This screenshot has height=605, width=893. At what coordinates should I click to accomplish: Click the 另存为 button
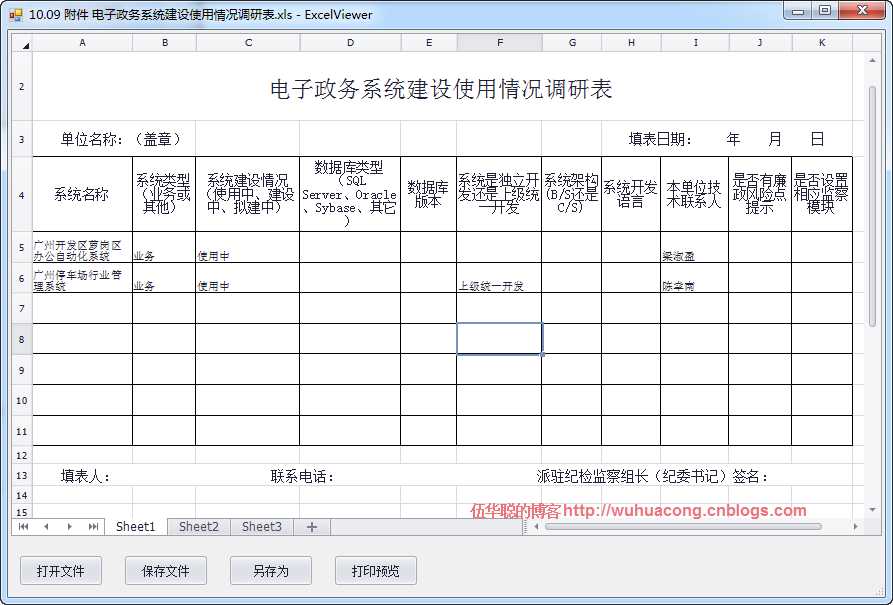[x=271, y=571]
